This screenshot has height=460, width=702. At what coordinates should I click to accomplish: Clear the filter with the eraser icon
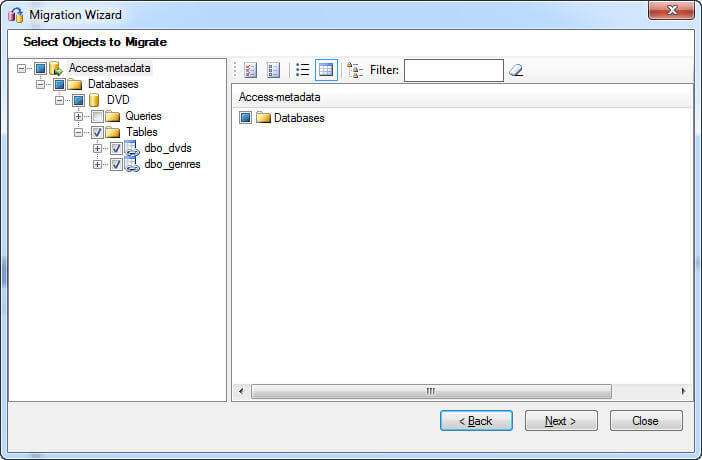516,70
